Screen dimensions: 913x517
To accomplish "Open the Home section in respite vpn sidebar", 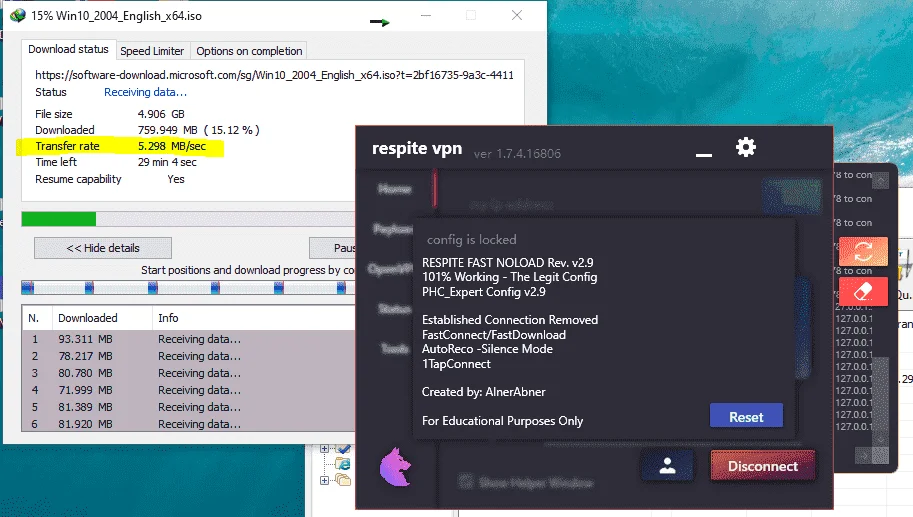I will (395, 189).
